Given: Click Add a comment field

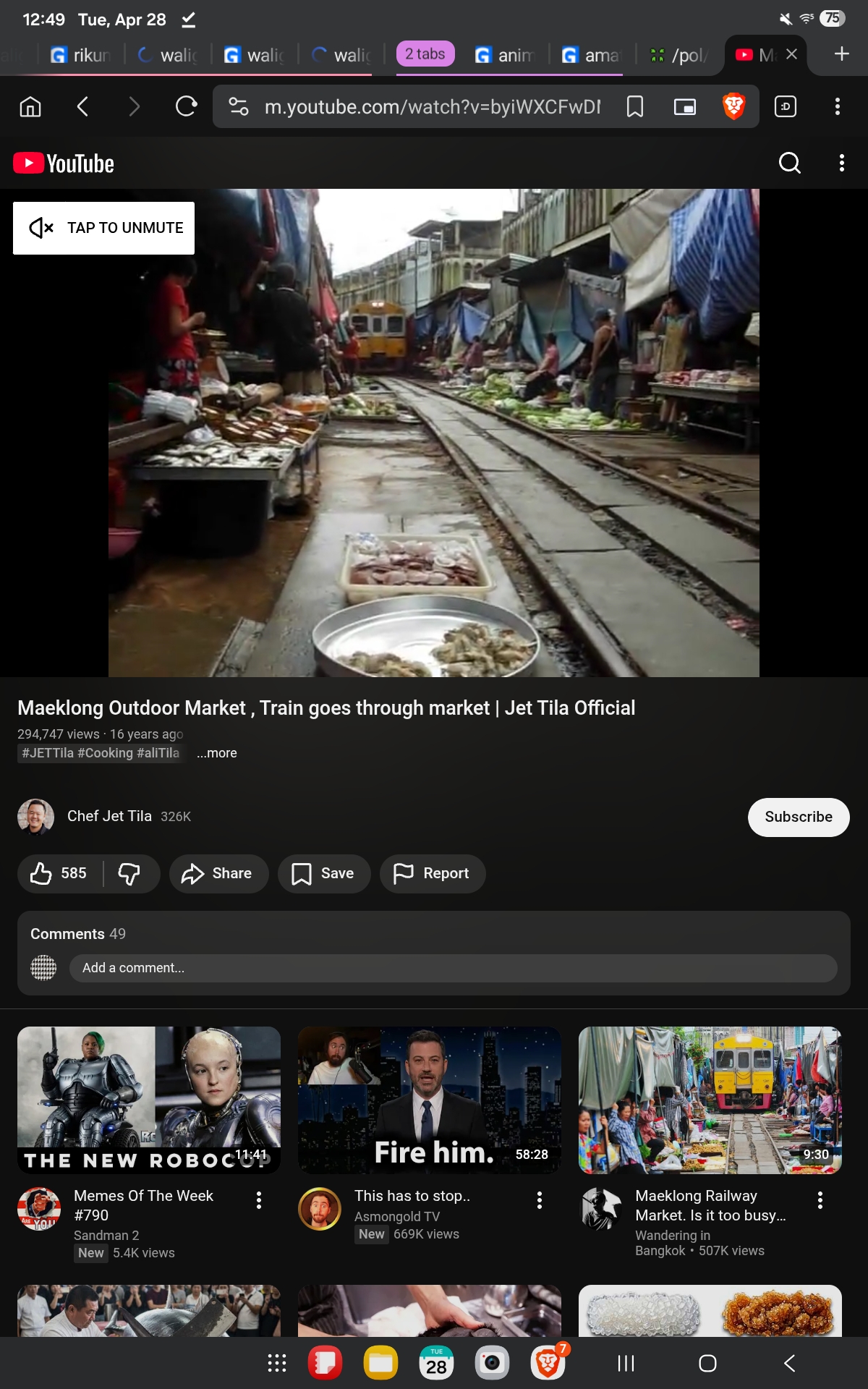Looking at the screenshot, I should click(x=453, y=968).
